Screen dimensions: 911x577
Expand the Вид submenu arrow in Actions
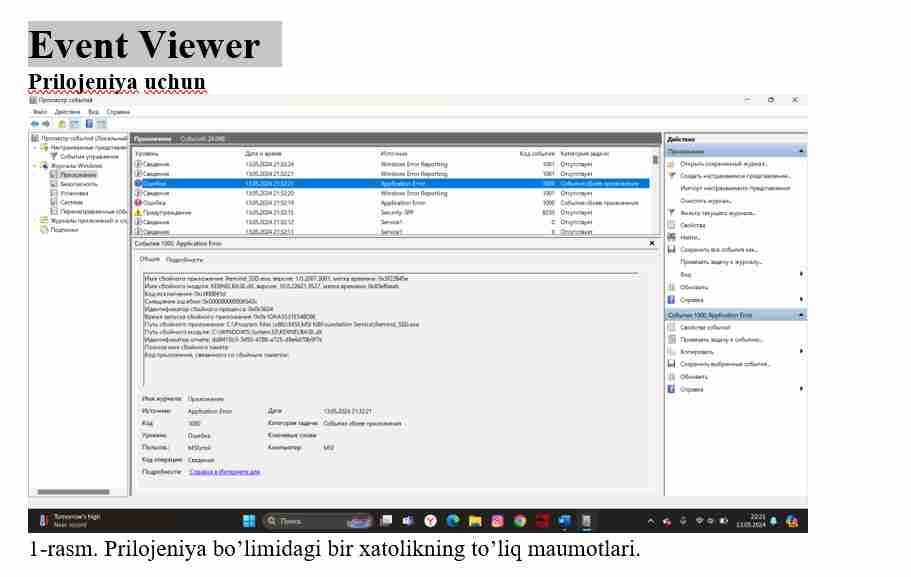coord(801,274)
